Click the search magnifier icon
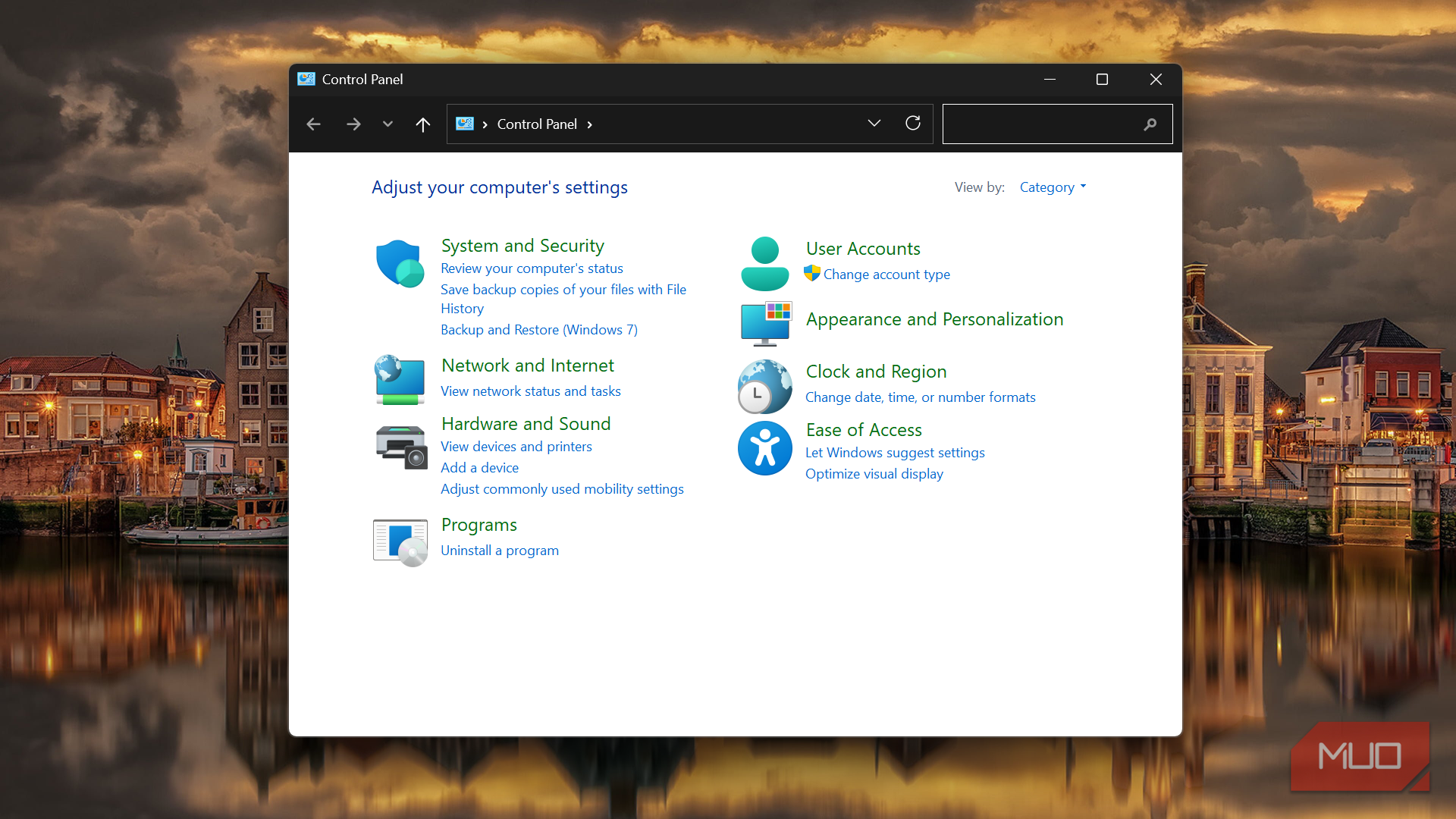1456x819 pixels. [1150, 124]
